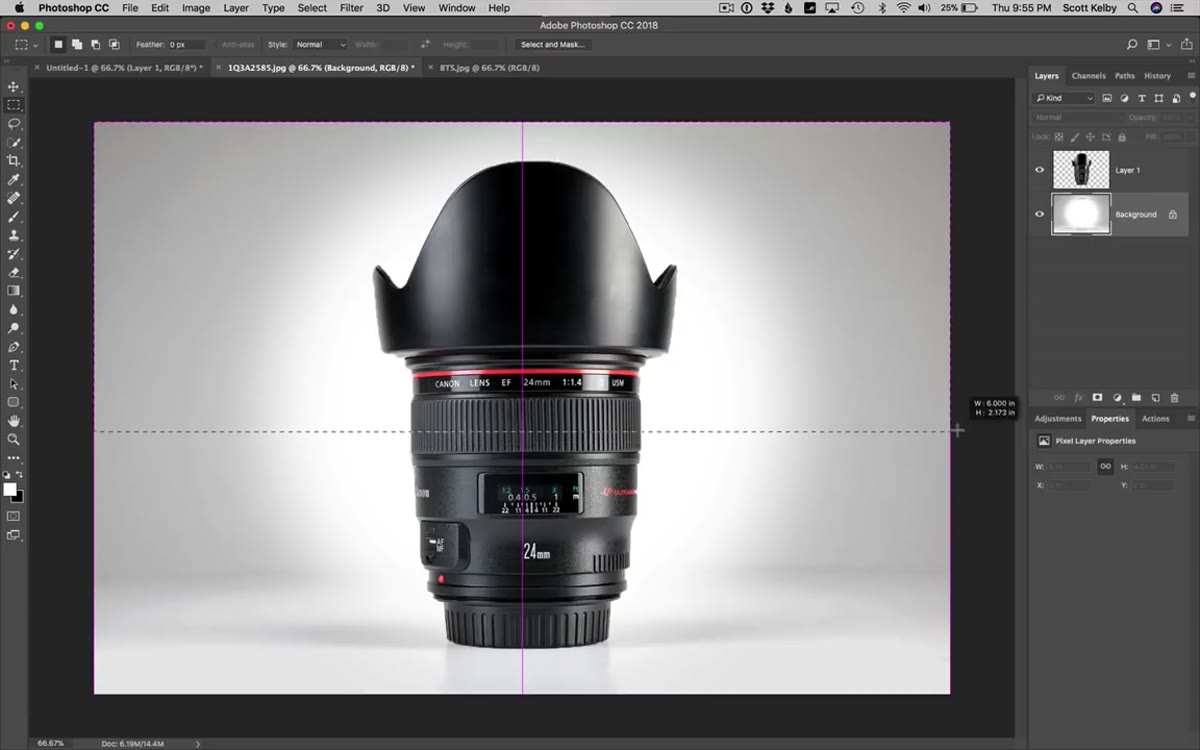Toggle the pixel layers filter
The image size is (1200, 750).
1107,98
